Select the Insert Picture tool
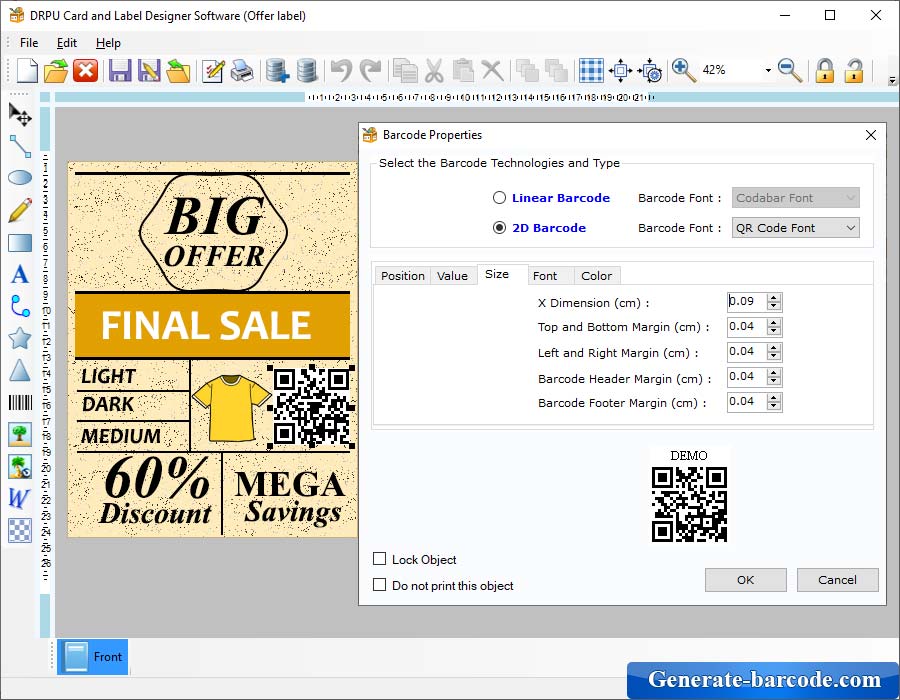This screenshot has width=900, height=700. tap(20, 434)
